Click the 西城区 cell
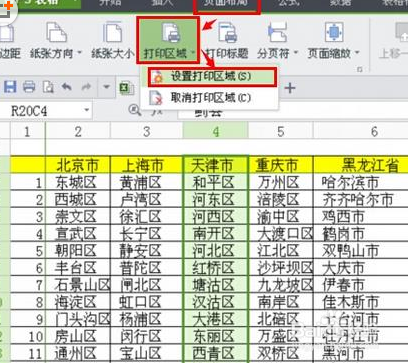Image resolution: width=408 pixels, height=363 pixels. (x=78, y=199)
